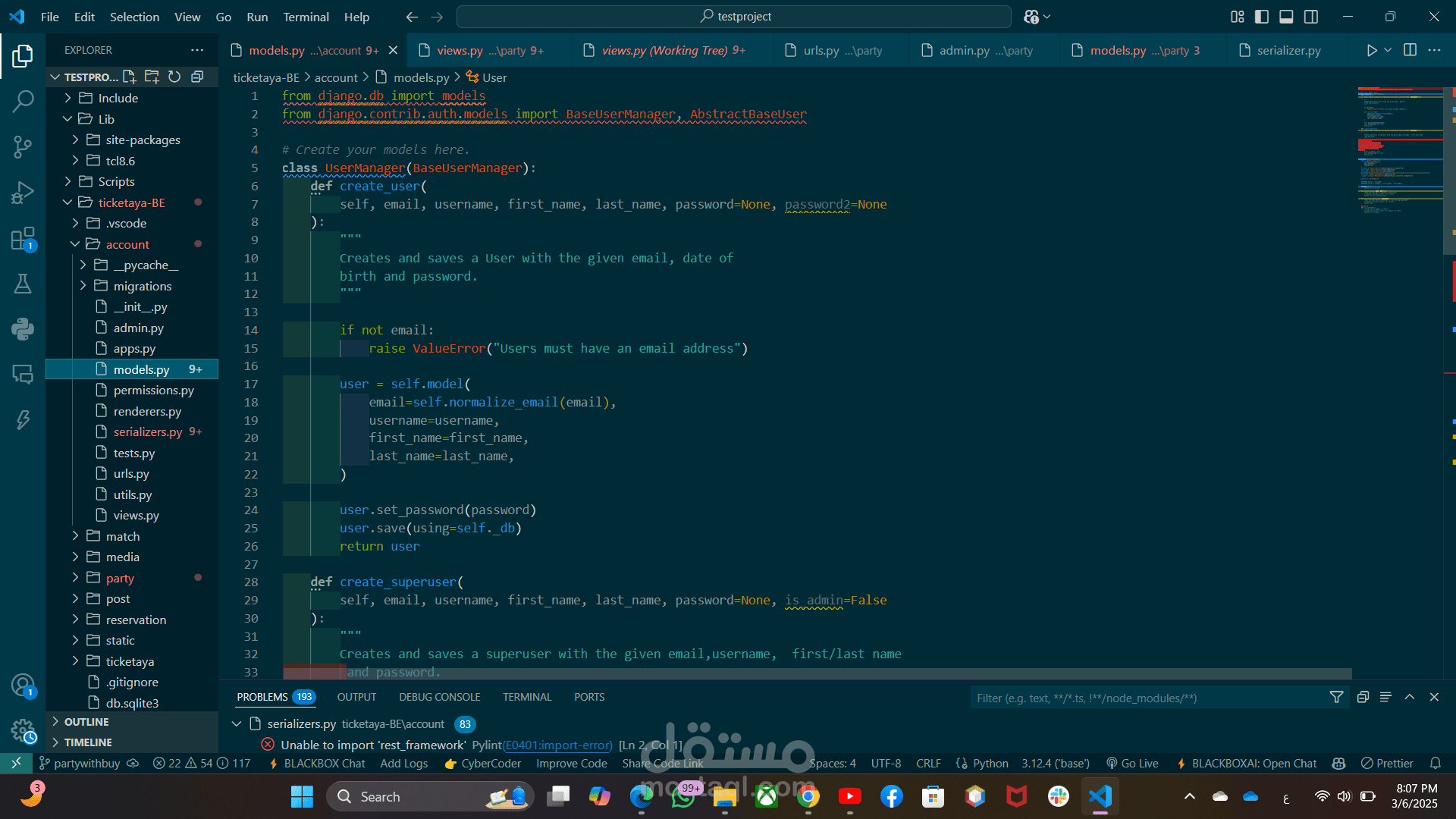
Task: Click Refresh Explorer icon
Action: click(x=174, y=77)
